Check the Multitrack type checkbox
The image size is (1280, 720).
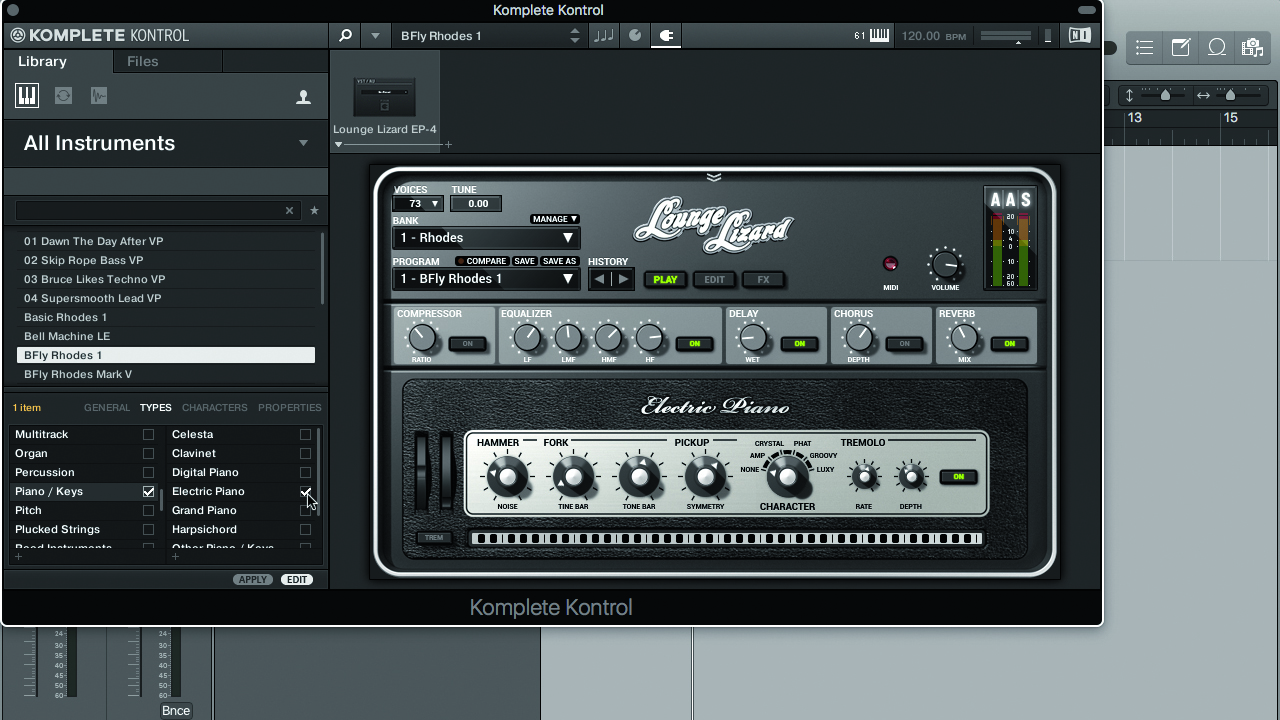click(x=148, y=435)
